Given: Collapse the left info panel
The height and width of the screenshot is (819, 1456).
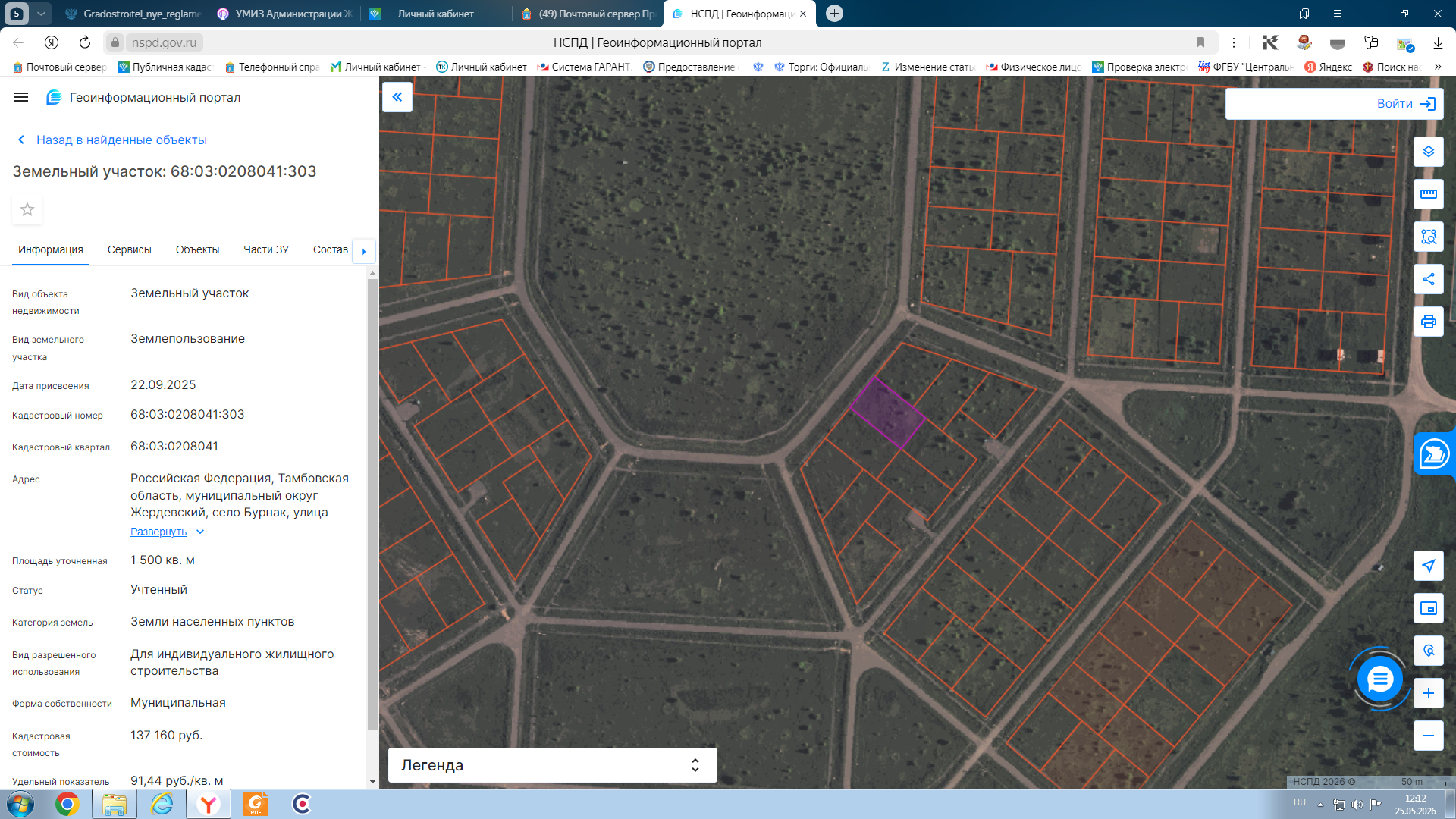Looking at the screenshot, I should click(397, 97).
